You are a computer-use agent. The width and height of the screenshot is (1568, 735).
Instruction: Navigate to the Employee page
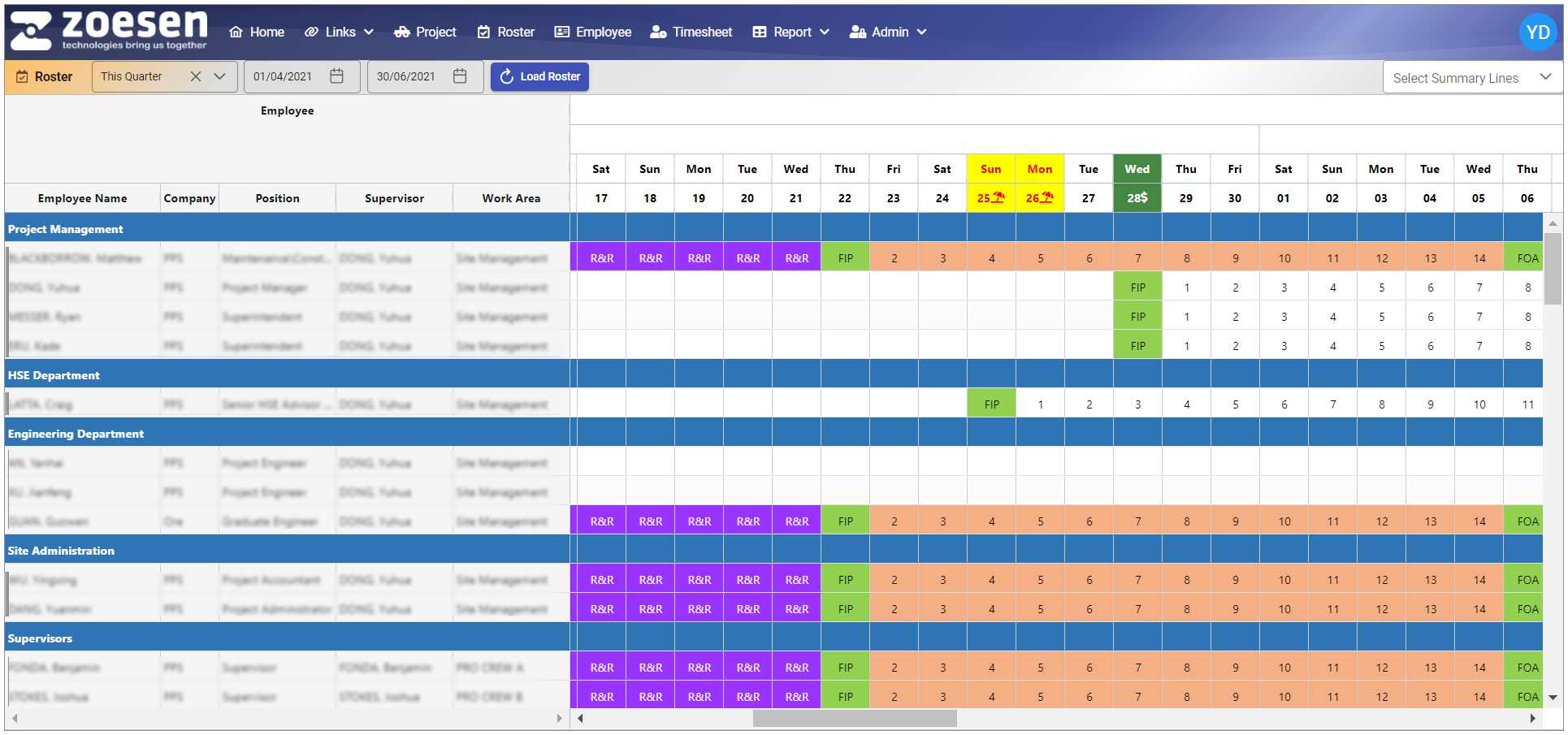tap(592, 32)
